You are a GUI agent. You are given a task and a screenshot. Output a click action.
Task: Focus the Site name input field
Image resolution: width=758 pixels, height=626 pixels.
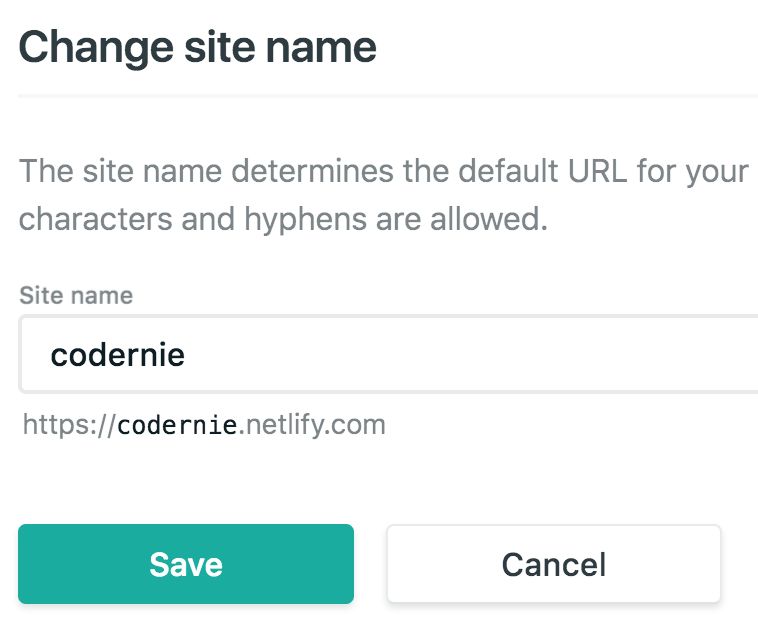(400, 355)
